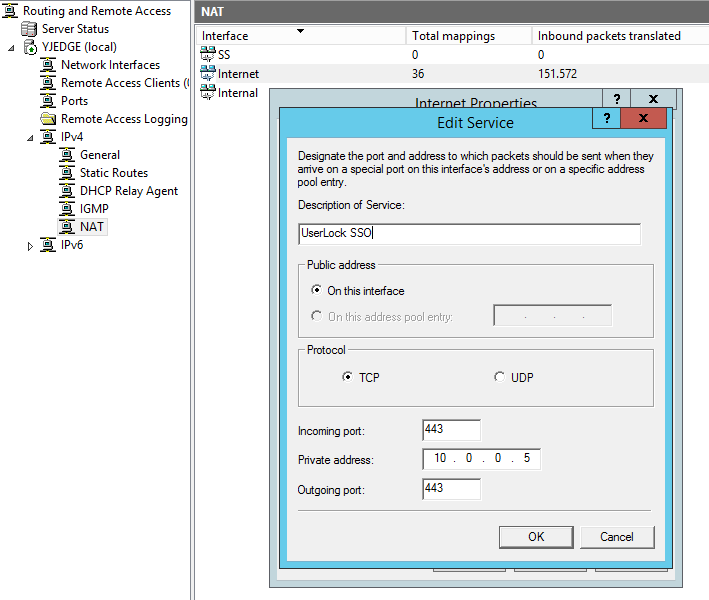Collapse the IPv4 tree node
The width and height of the screenshot is (709, 600).
pos(30,138)
